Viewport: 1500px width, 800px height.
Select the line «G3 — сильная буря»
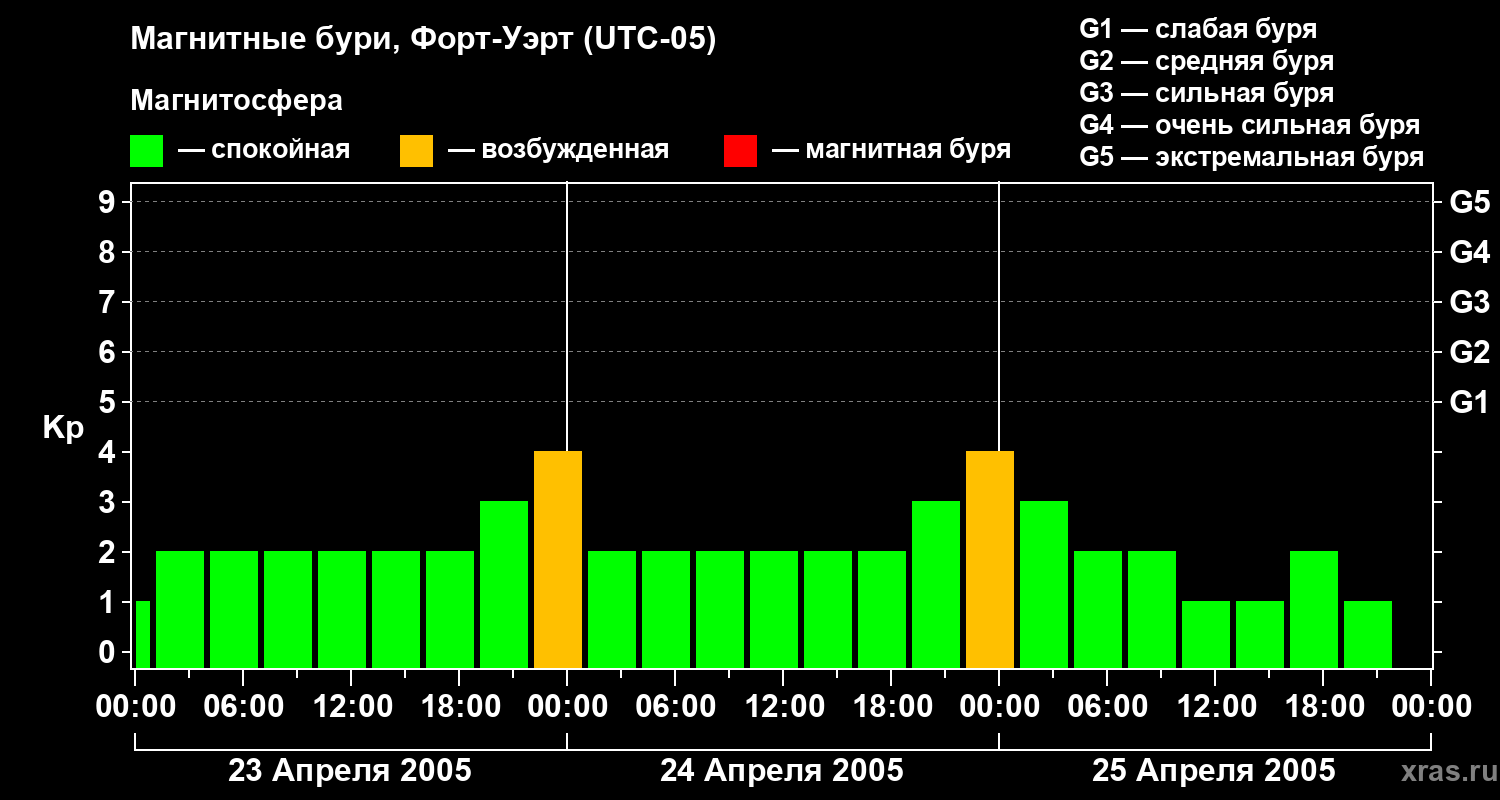pos(1207,93)
